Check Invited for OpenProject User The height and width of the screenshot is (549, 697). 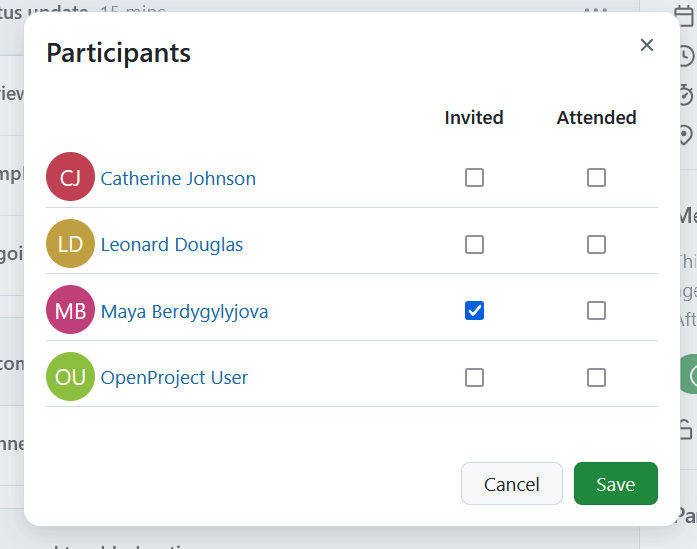pos(474,377)
